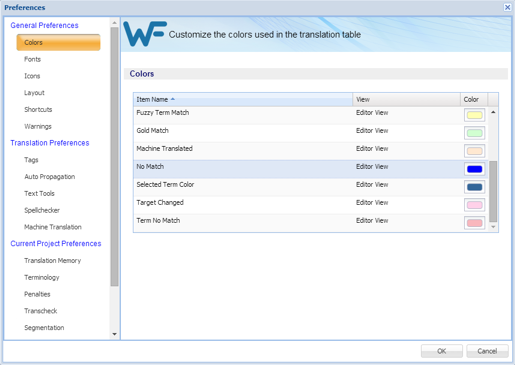Open Terminology project preferences

pos(41,277)
